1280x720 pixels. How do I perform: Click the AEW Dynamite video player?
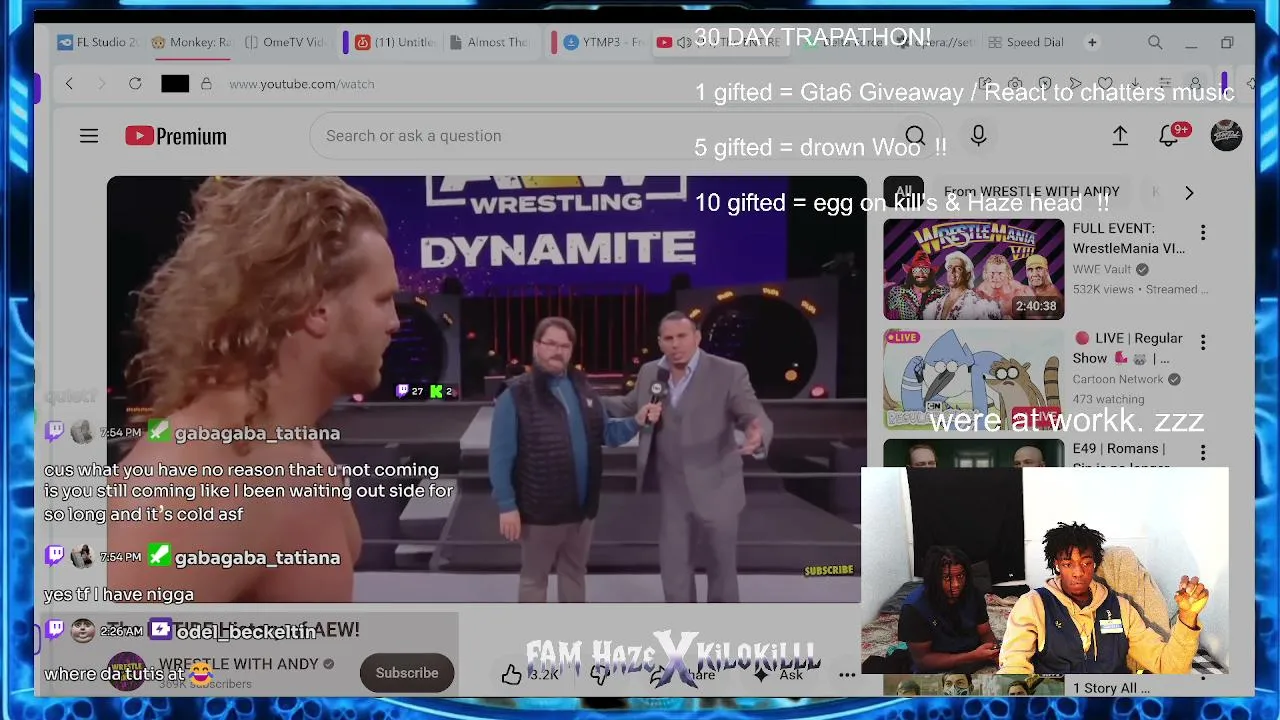[x=486, y=390]
